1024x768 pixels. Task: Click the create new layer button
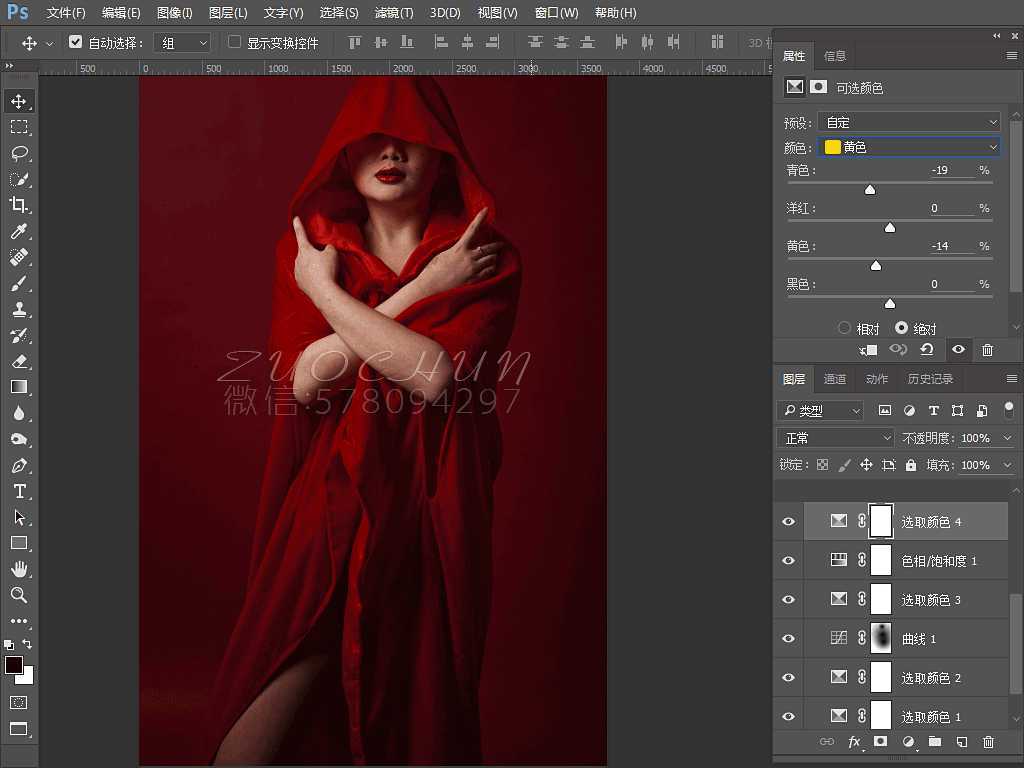pyautogui.click(x=962, y=741)
